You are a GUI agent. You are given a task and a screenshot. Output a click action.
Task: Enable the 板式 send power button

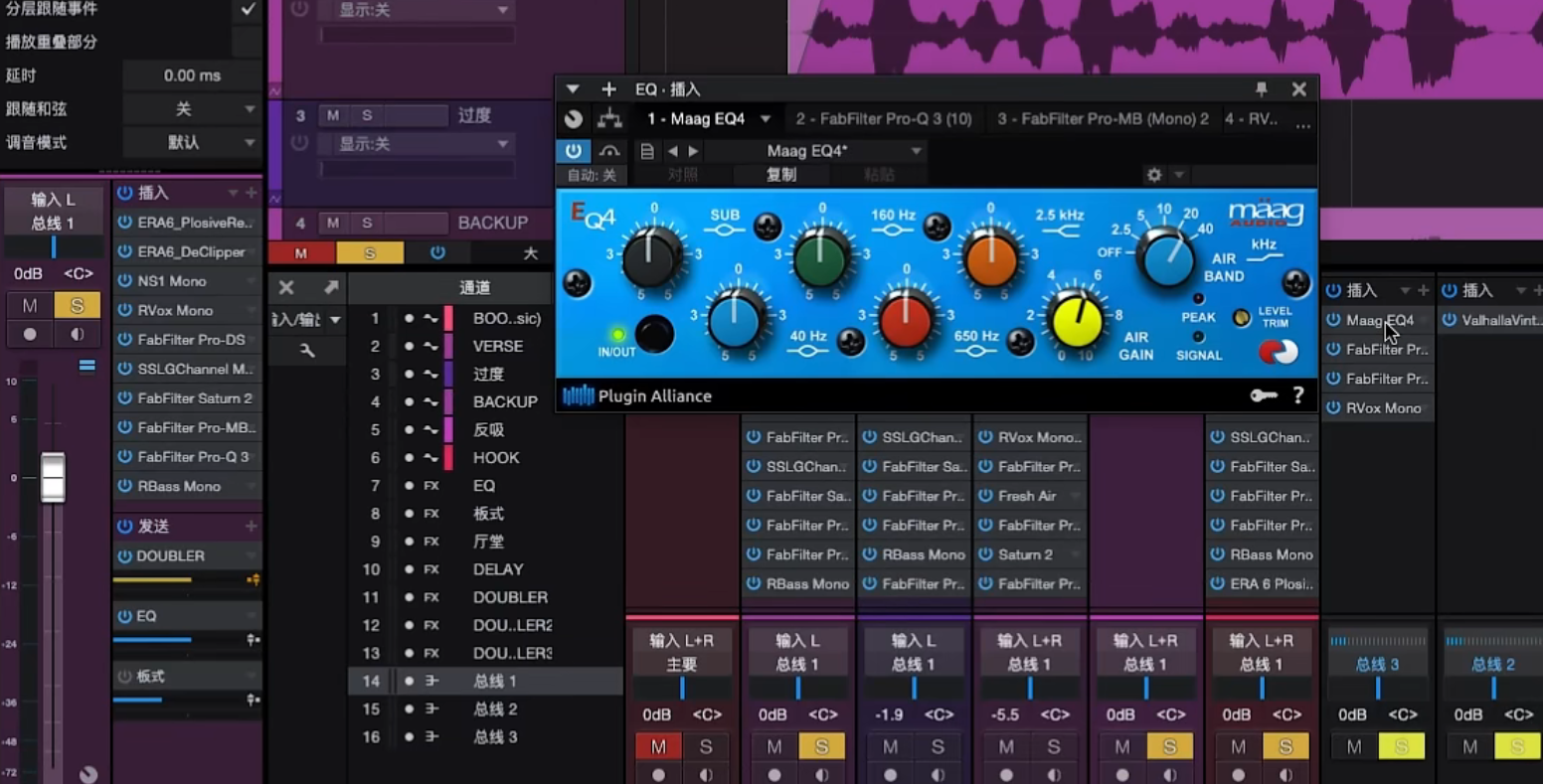[x=125, y=677]
